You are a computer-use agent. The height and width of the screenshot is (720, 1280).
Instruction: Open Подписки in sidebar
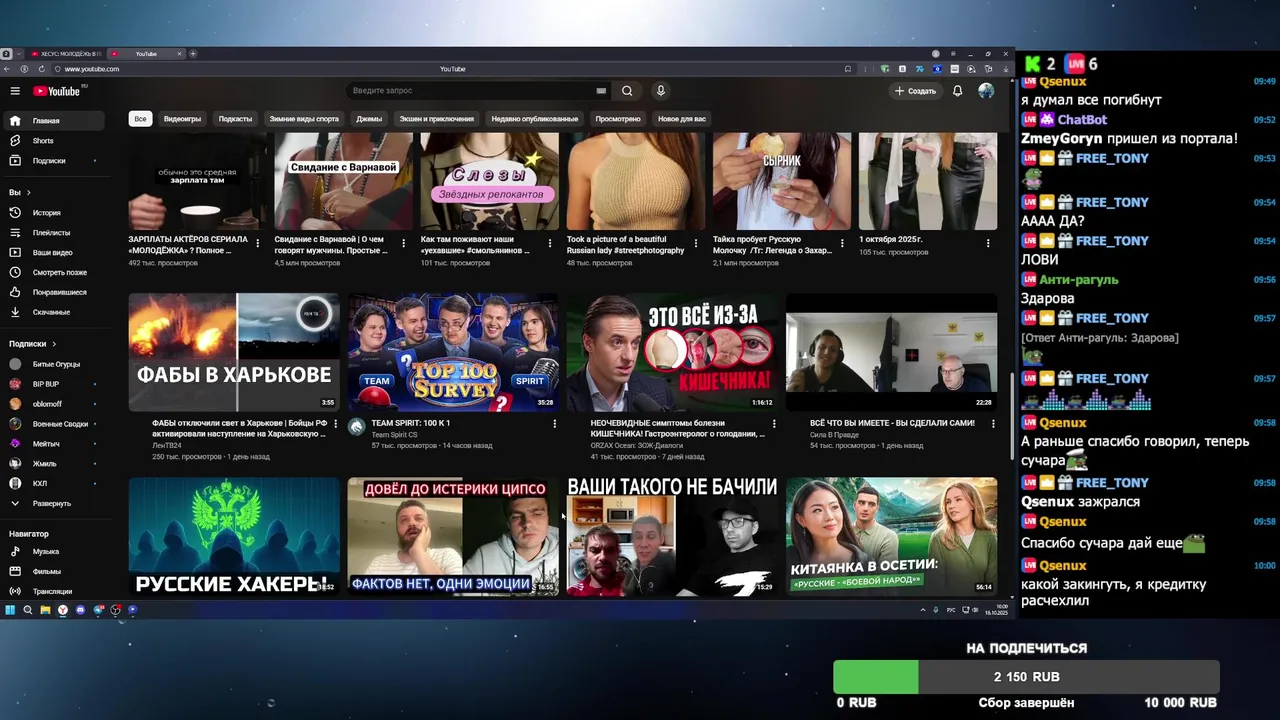(x=53, y=161)
